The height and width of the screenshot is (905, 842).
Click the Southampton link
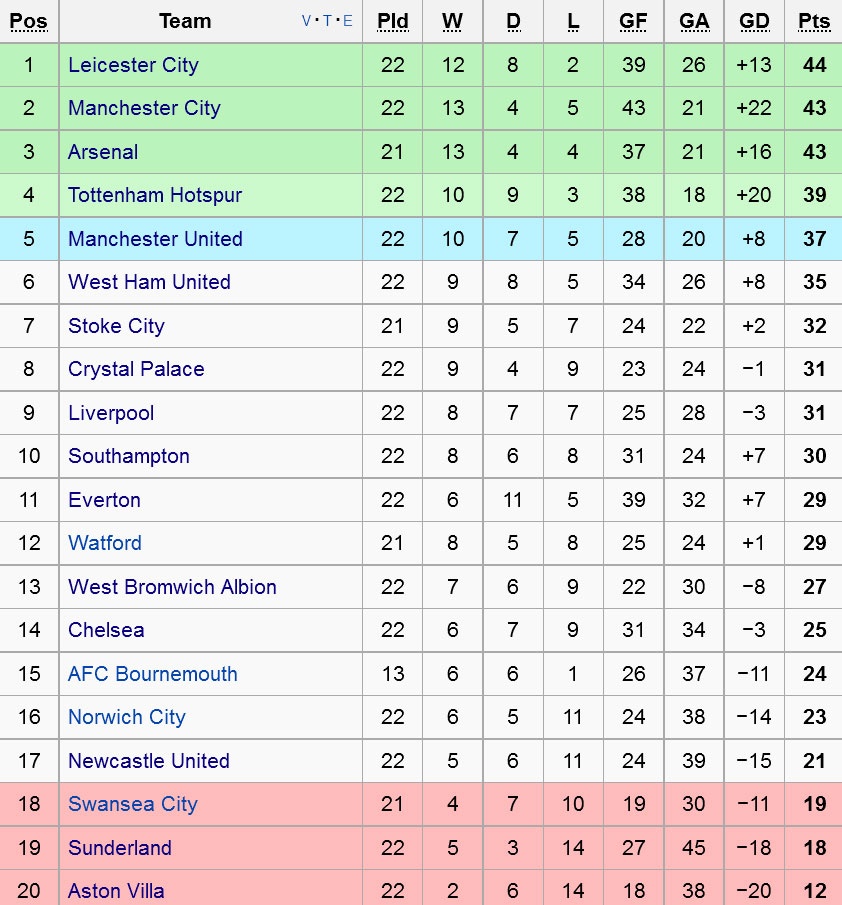tap(129, 456)
